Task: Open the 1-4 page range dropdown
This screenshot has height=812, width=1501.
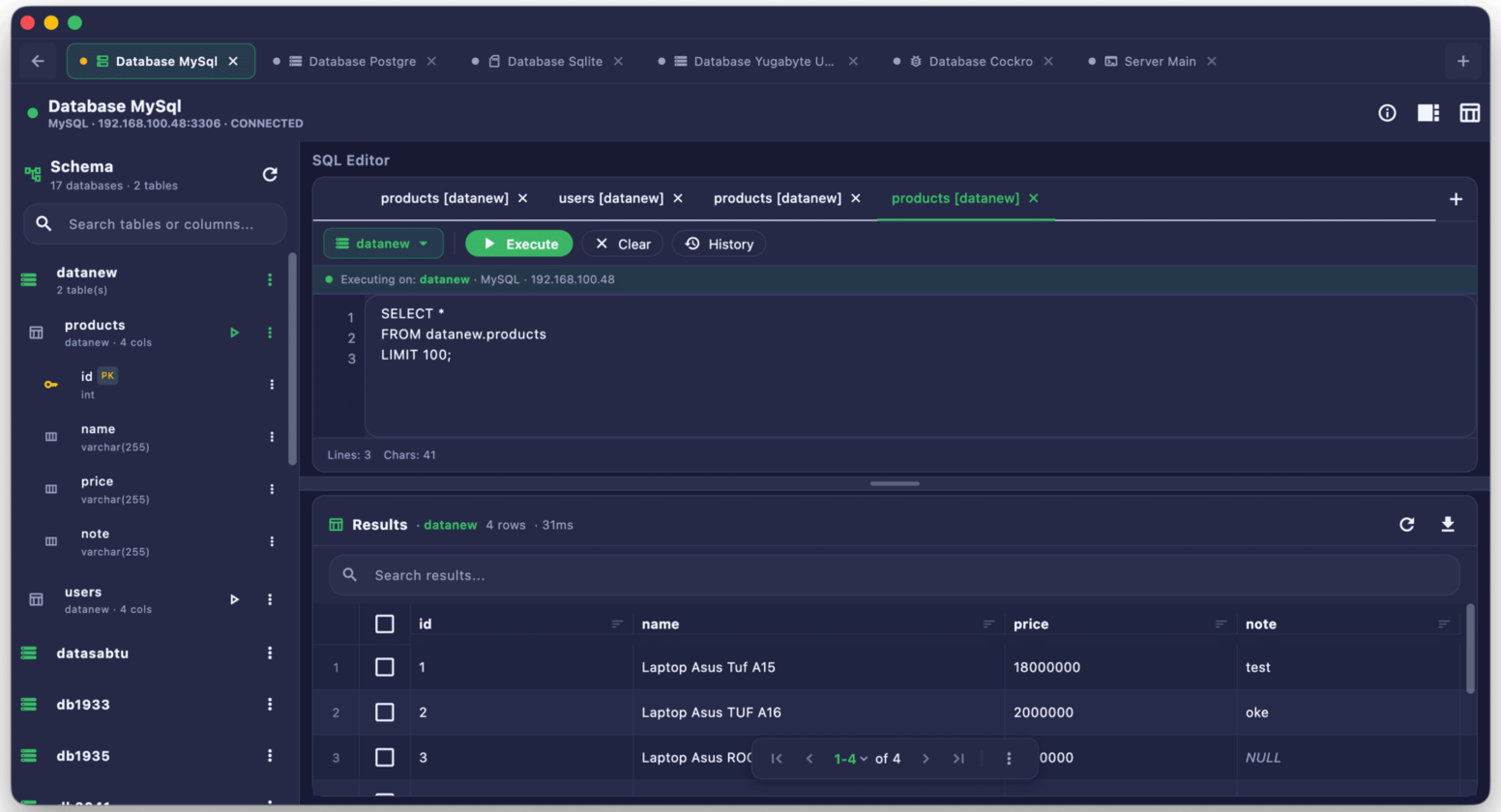Action: [x=850, y=759]
